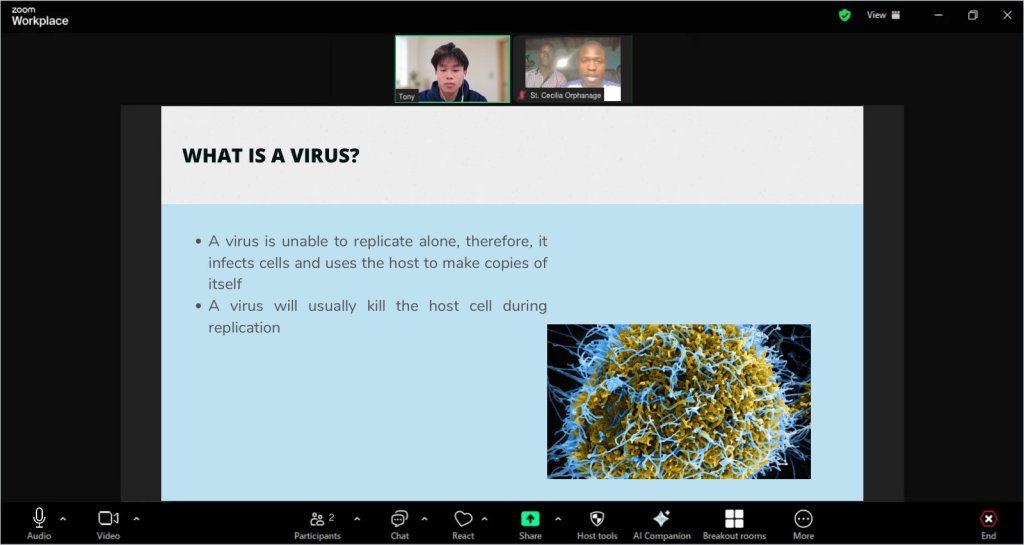This screenshot has width=1024, height=545.
Task: Click the muted mic icon on St. Cecilia Orphanage
Action: pos(522,95)
